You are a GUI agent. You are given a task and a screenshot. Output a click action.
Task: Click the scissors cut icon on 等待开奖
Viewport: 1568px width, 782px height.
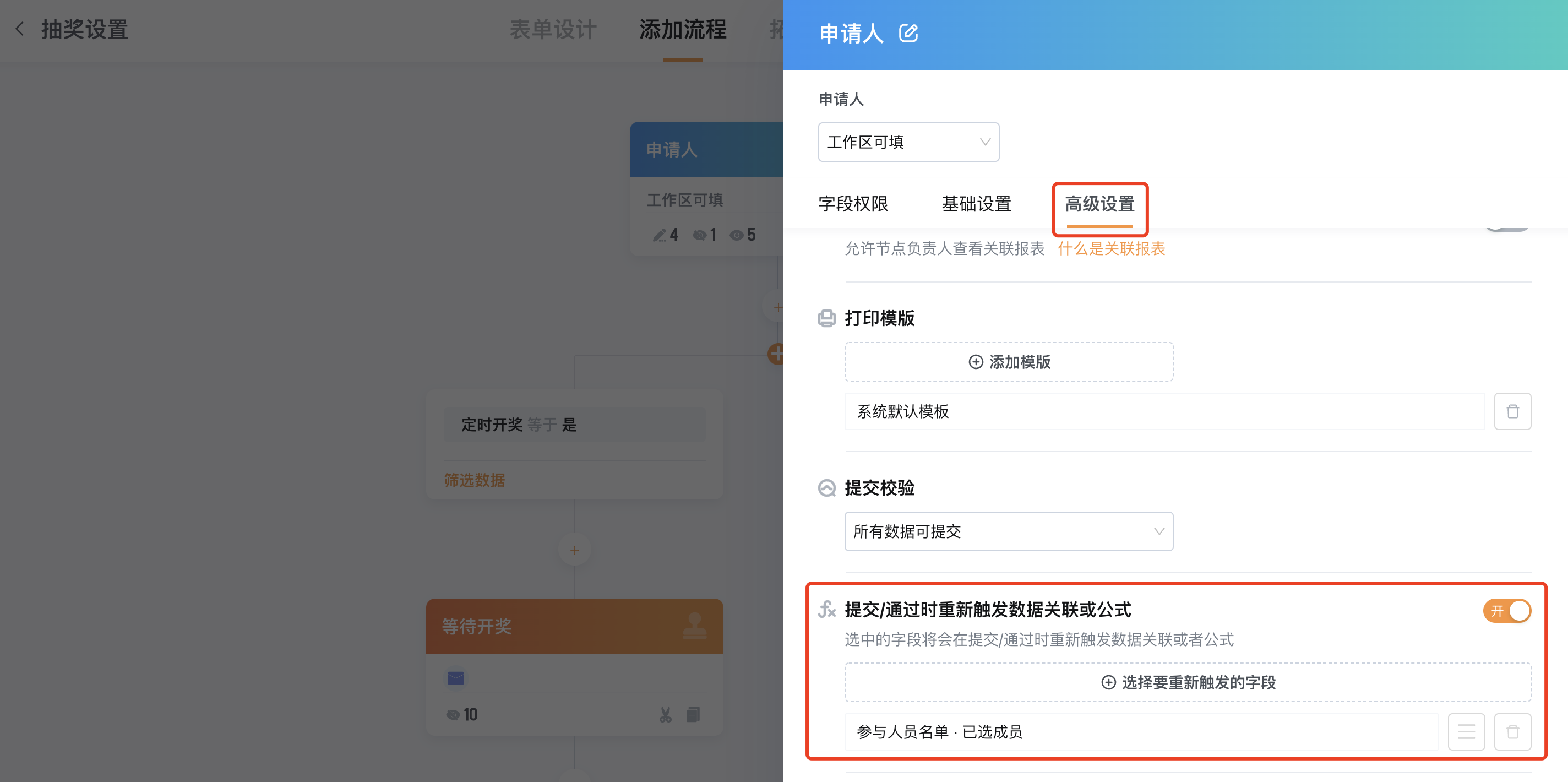click(x=665, y=714)
